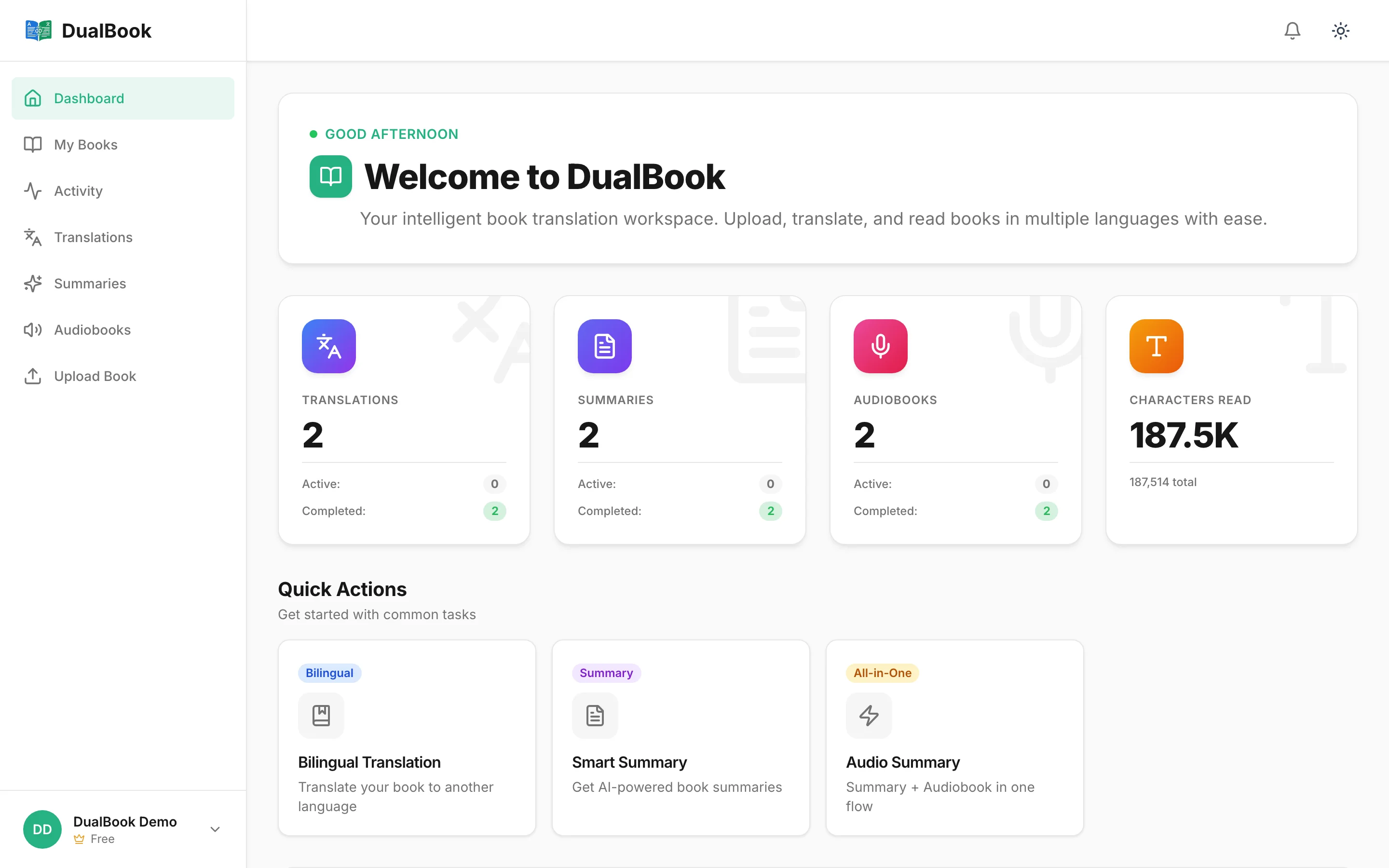Viewport: 1389px width, 868px height.
Task: Click the Audiobooks completed count badge
Action: (x=1047, y=511)
